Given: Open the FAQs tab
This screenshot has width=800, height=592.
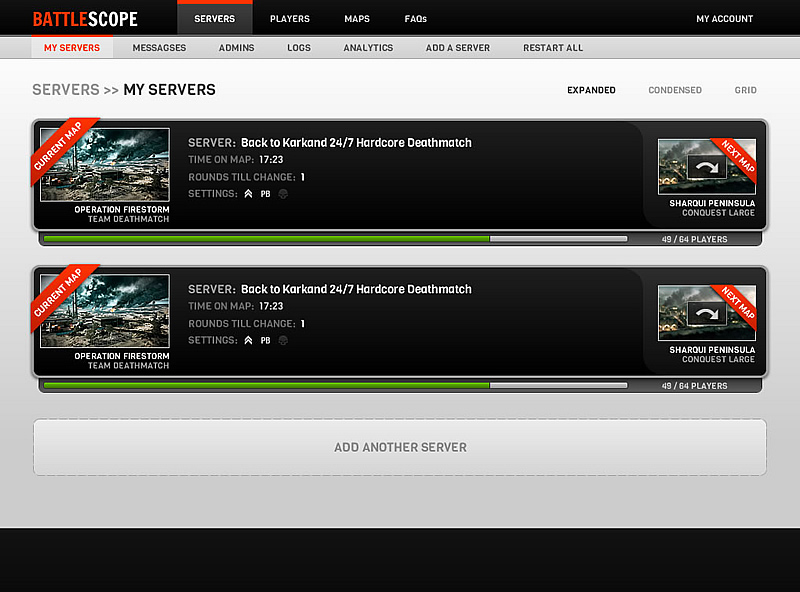Looking at the screenshot, I should click(415, 19).
